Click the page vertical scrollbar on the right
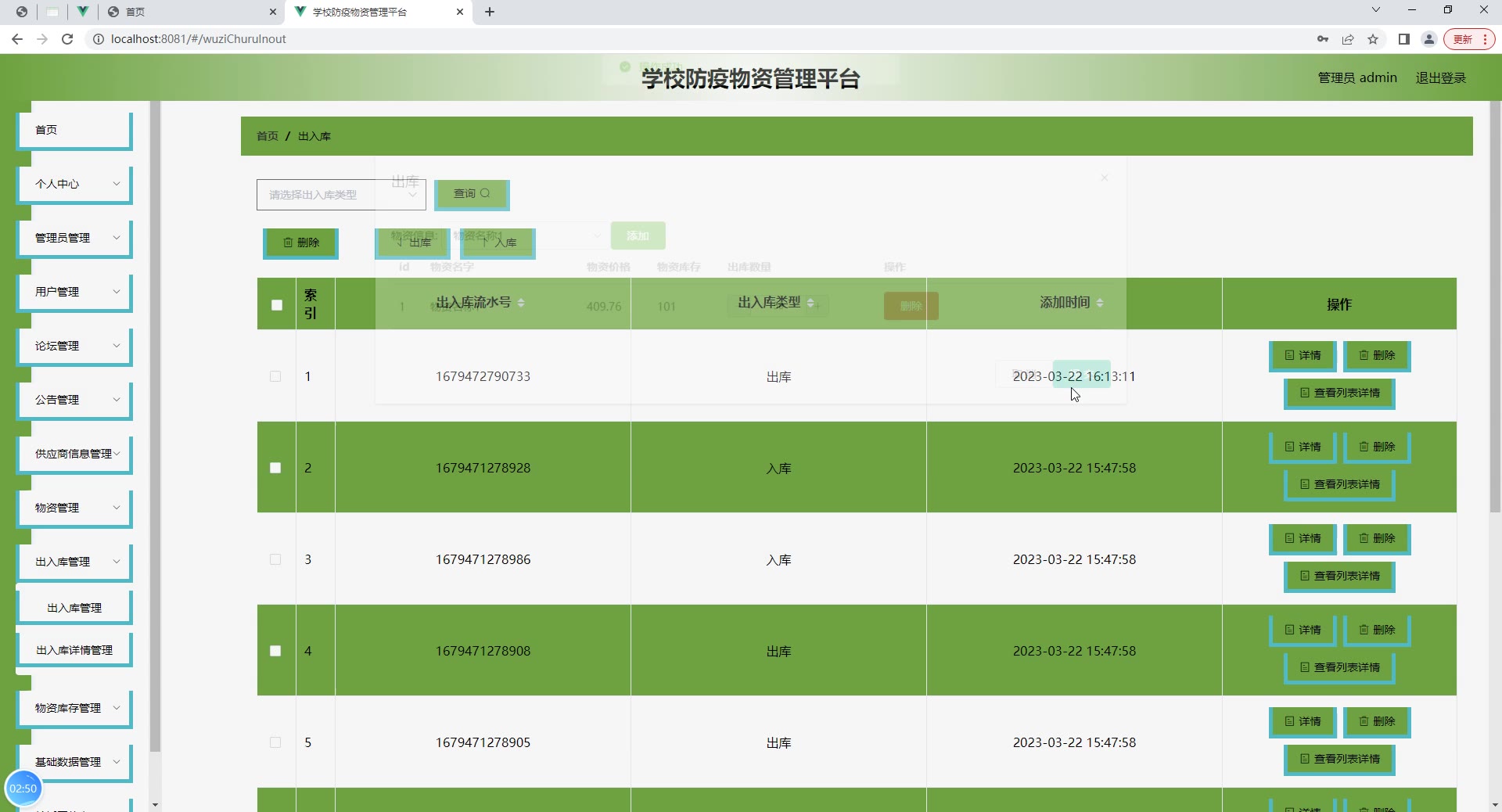1502x812 pixels. pyautogui.click(x=1495, y=307)
